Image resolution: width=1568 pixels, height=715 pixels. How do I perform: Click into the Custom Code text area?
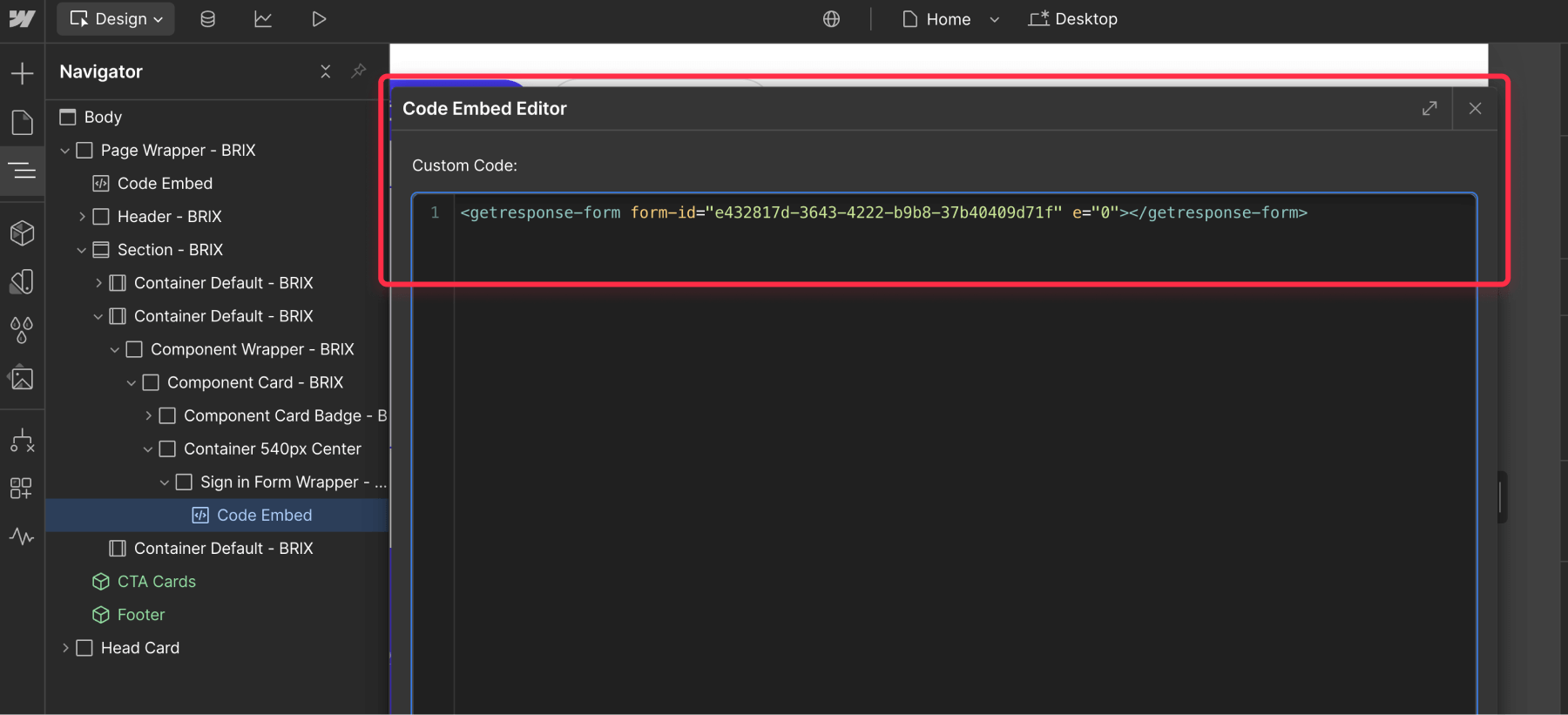[944, 453]
